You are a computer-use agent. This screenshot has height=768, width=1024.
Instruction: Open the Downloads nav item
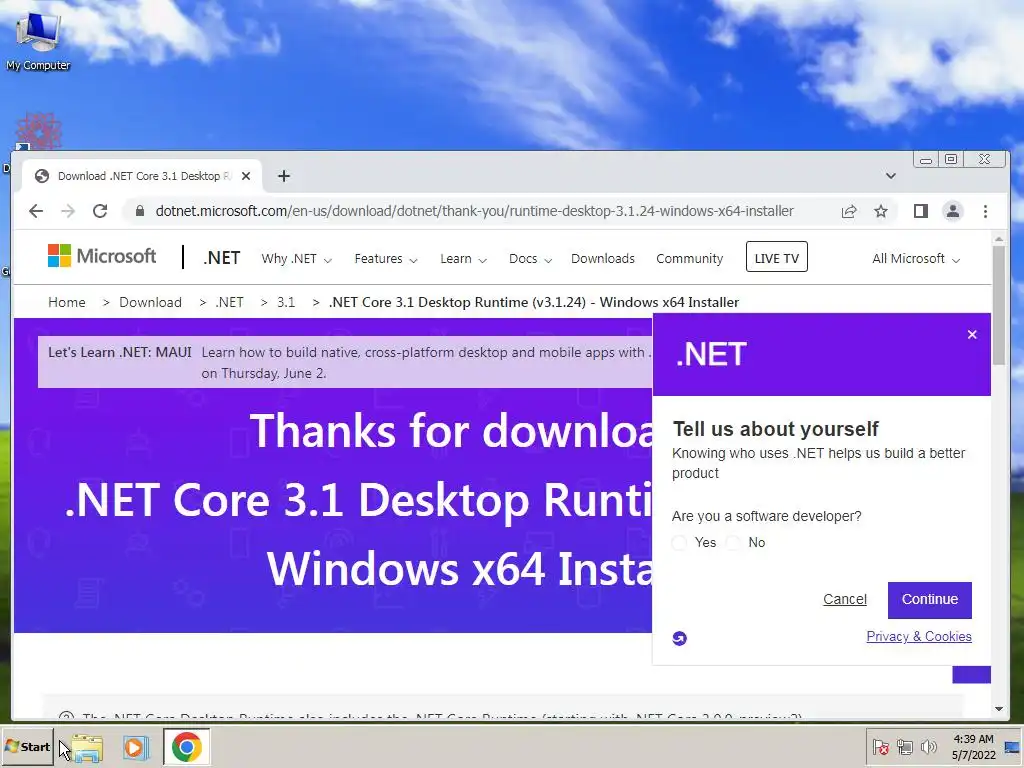pyautogui.click(x=603, y=259)
